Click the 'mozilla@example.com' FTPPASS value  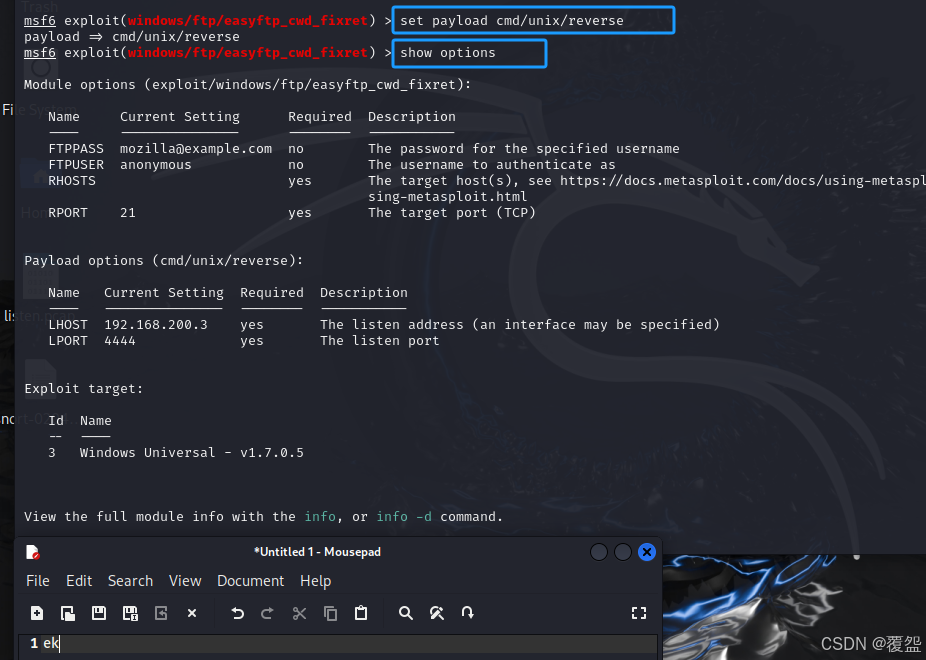(196, 149)
